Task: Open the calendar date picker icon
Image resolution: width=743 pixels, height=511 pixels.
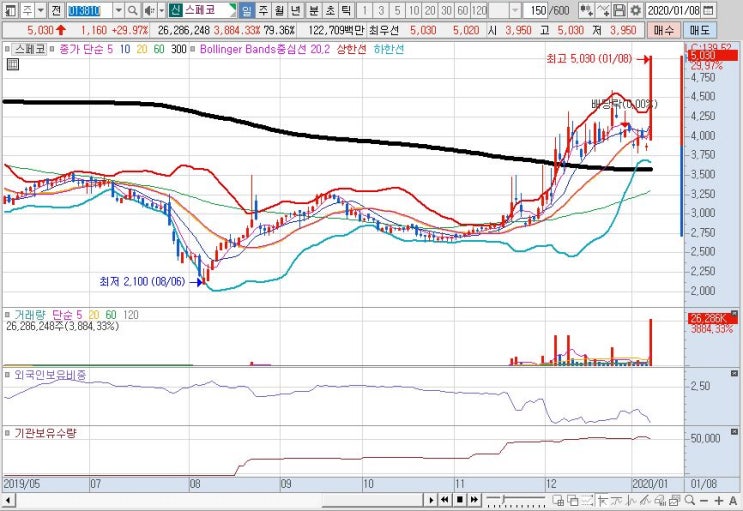Action: click(x=708, y=10)
